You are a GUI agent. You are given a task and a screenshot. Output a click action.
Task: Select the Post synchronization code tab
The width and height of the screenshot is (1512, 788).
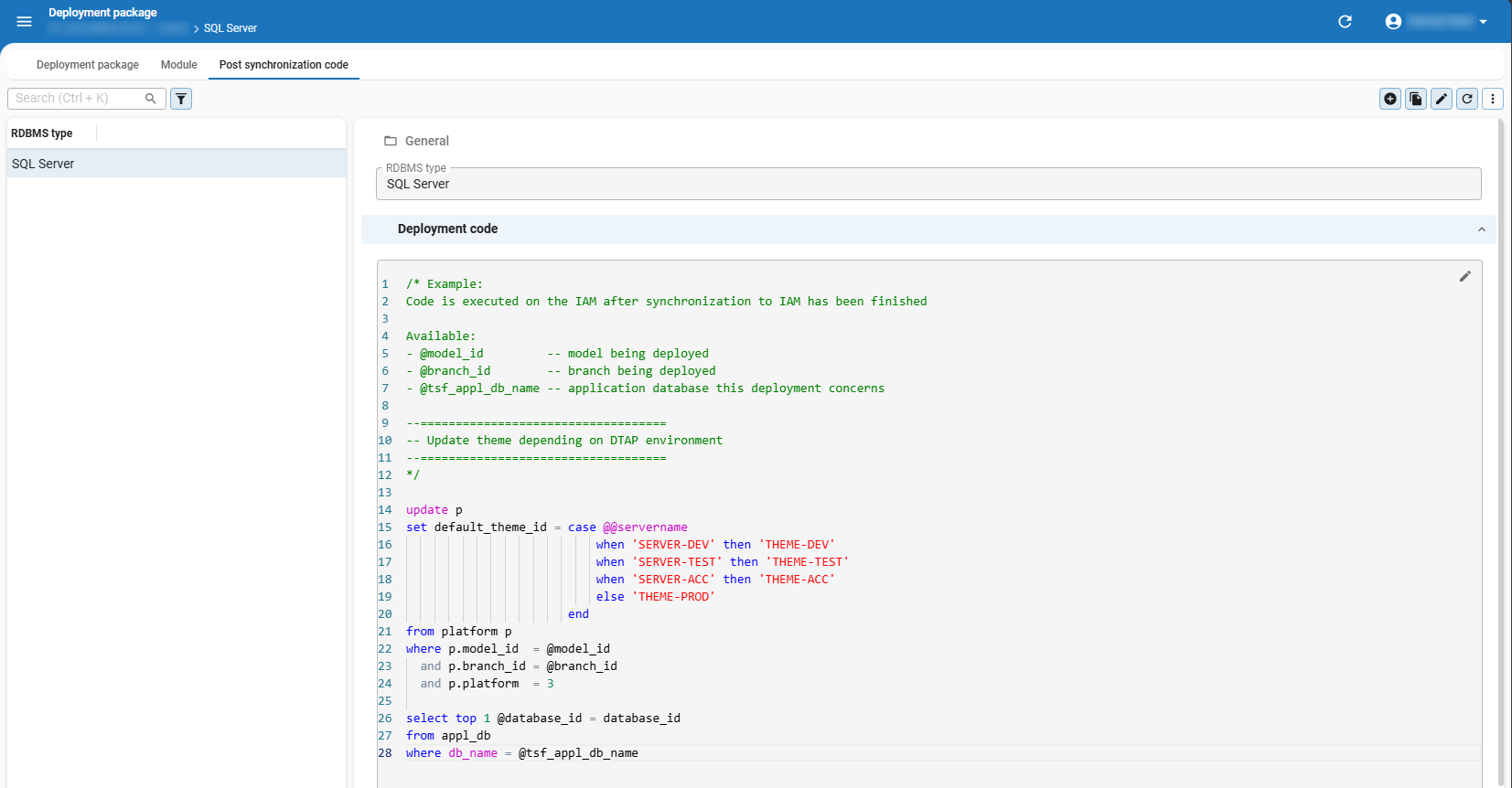point(284,65)
